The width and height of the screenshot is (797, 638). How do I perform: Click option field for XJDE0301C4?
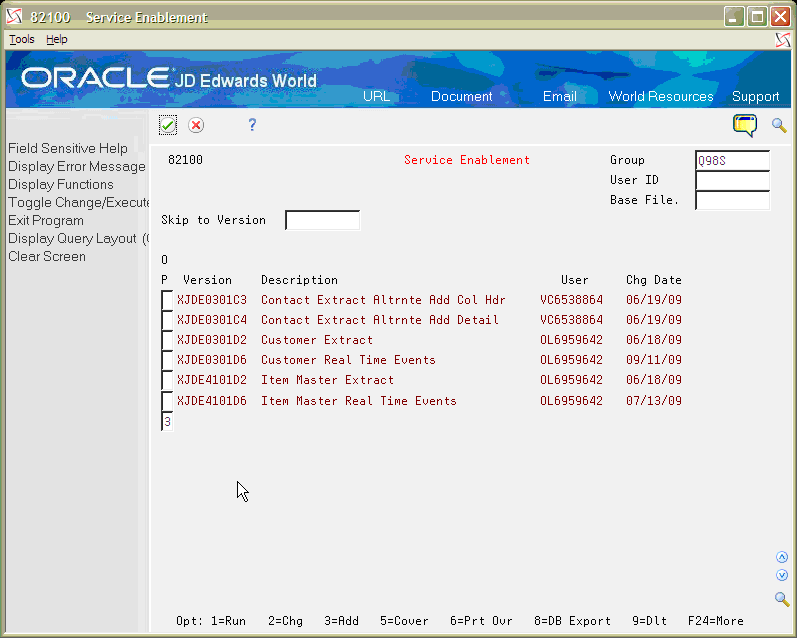pos(167,320)
